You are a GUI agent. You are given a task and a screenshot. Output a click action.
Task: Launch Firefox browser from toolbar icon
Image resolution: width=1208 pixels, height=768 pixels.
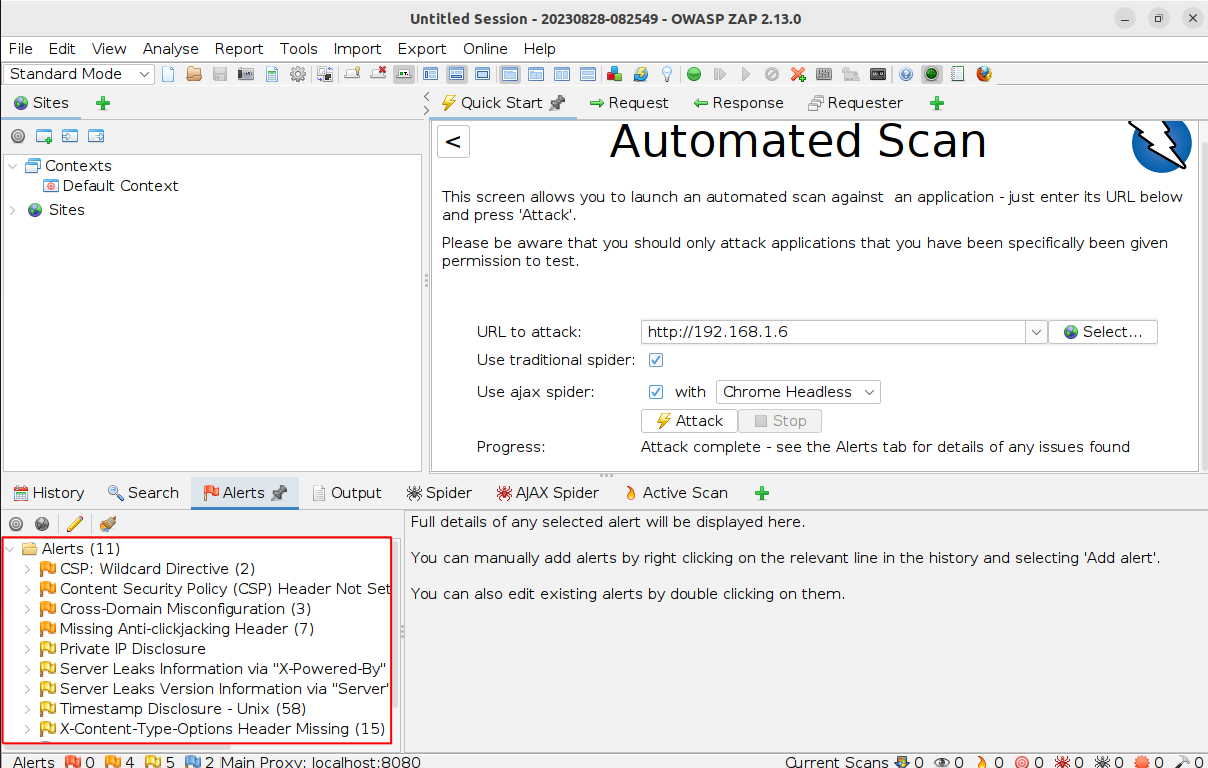pos(984,74)
